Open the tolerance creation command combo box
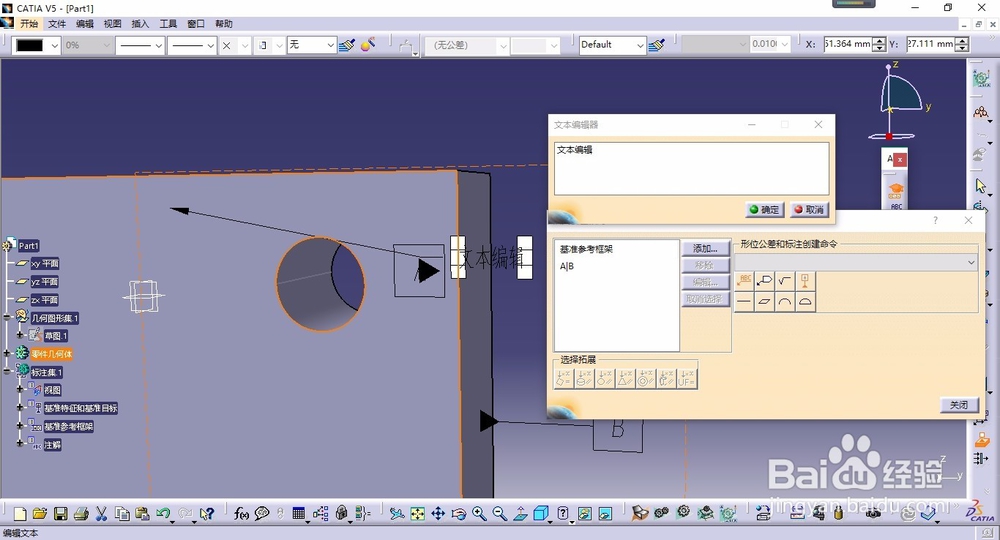 click(856, 263)
